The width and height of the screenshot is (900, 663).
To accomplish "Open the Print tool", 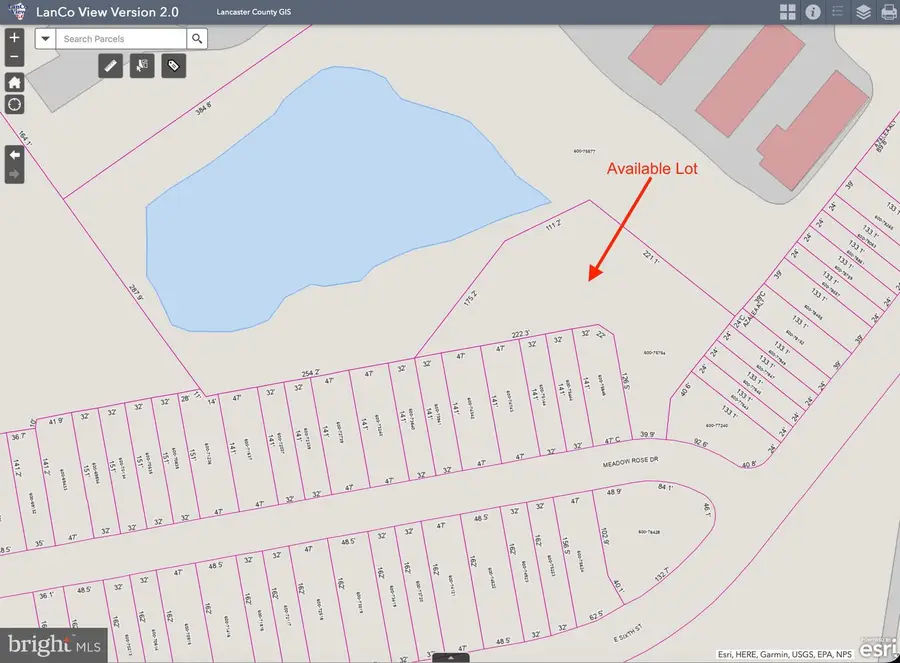I will (x=888, y=12).
